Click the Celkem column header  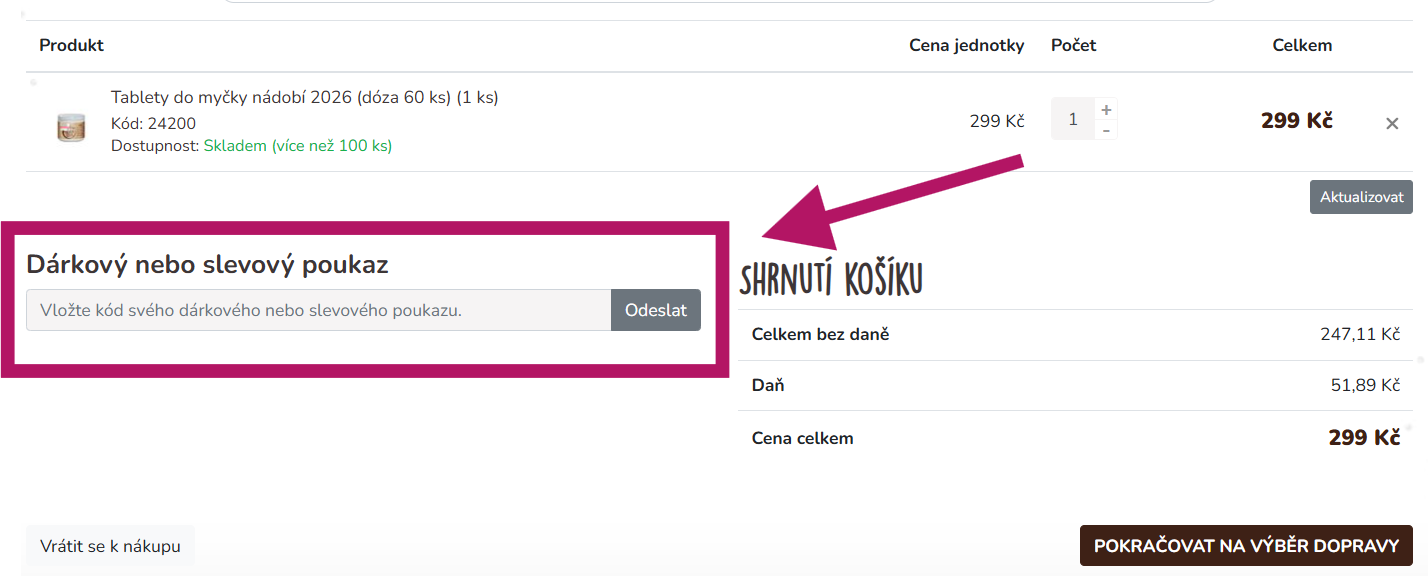coord(1302,45)
